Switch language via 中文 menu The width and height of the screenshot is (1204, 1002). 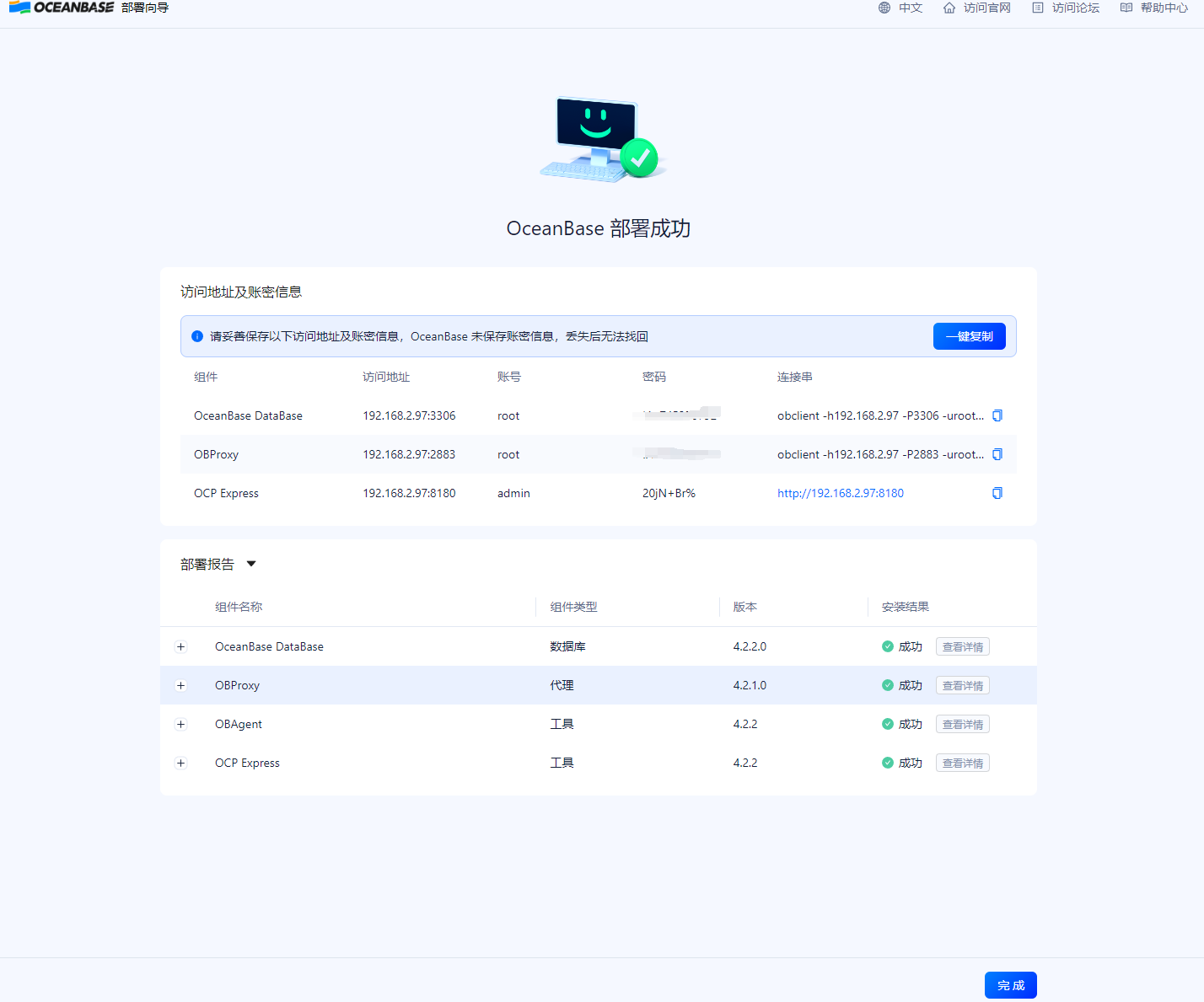pos(911,8)
